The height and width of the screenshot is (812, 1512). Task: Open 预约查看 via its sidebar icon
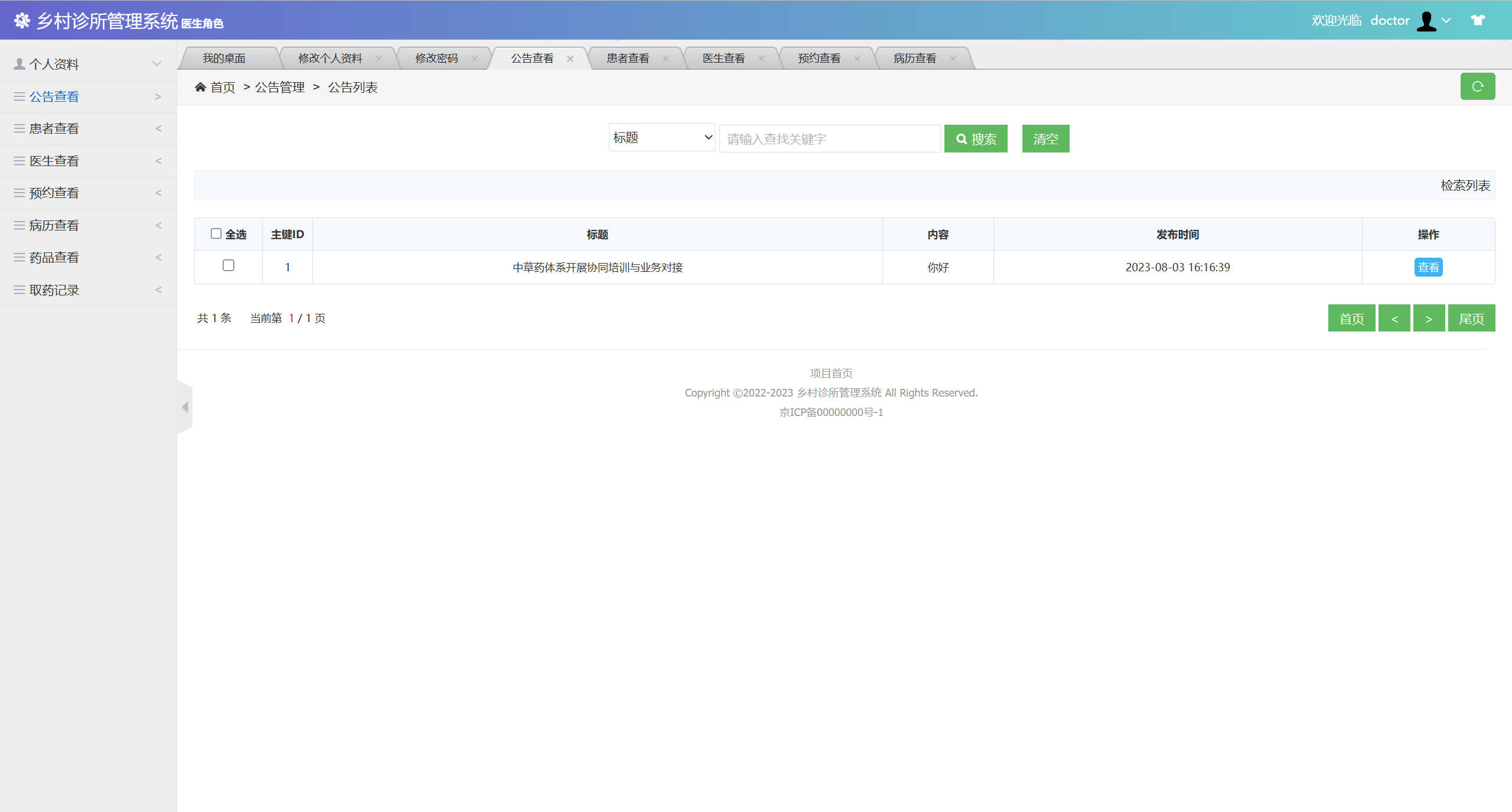[18, 193]
